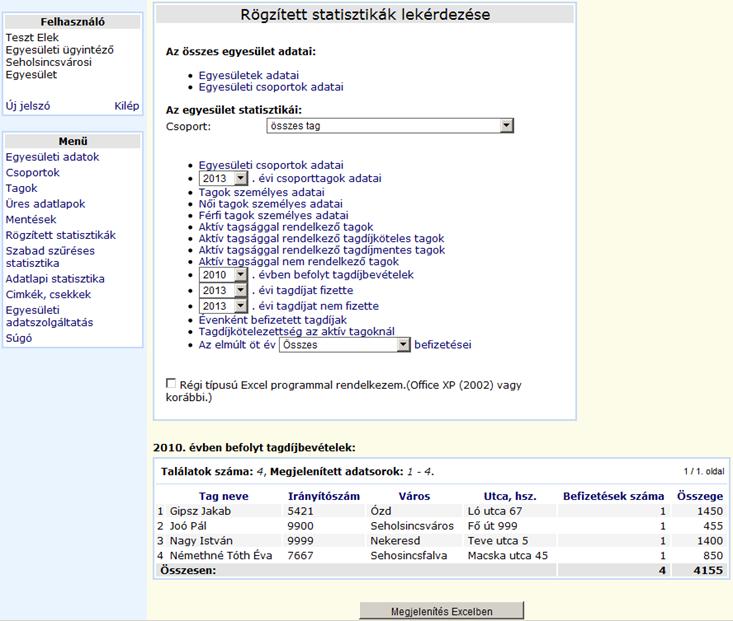Click the 'befizetései' link
The height and width of the screenshot is (621, 733).
pos(443,345)
